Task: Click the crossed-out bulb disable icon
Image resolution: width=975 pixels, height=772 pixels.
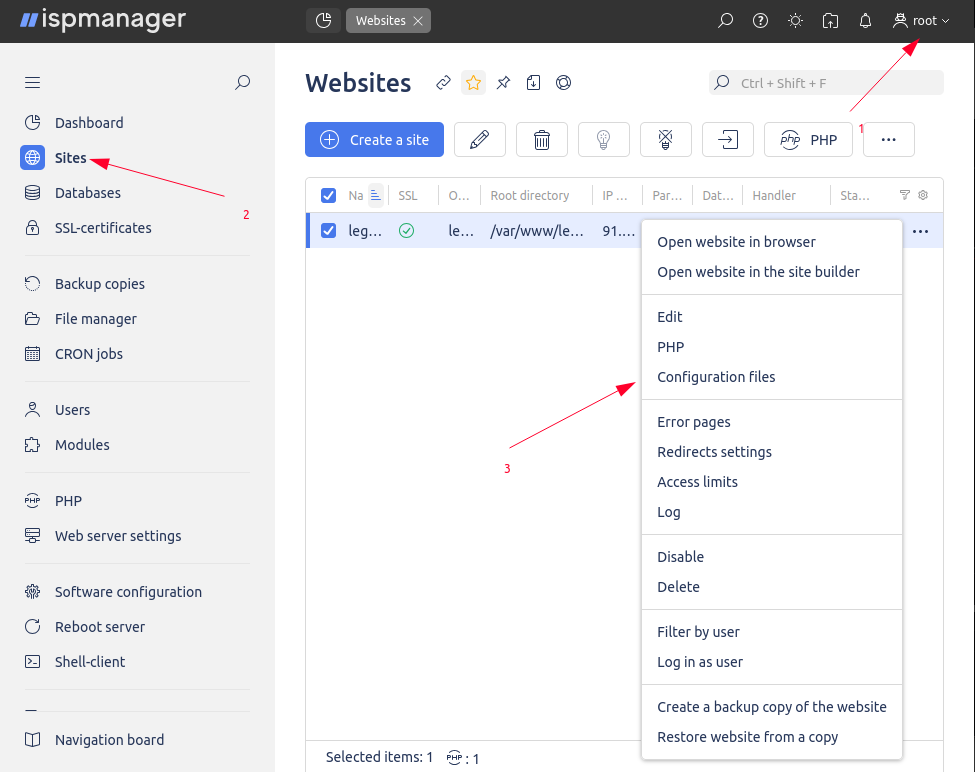Action: 666,140
